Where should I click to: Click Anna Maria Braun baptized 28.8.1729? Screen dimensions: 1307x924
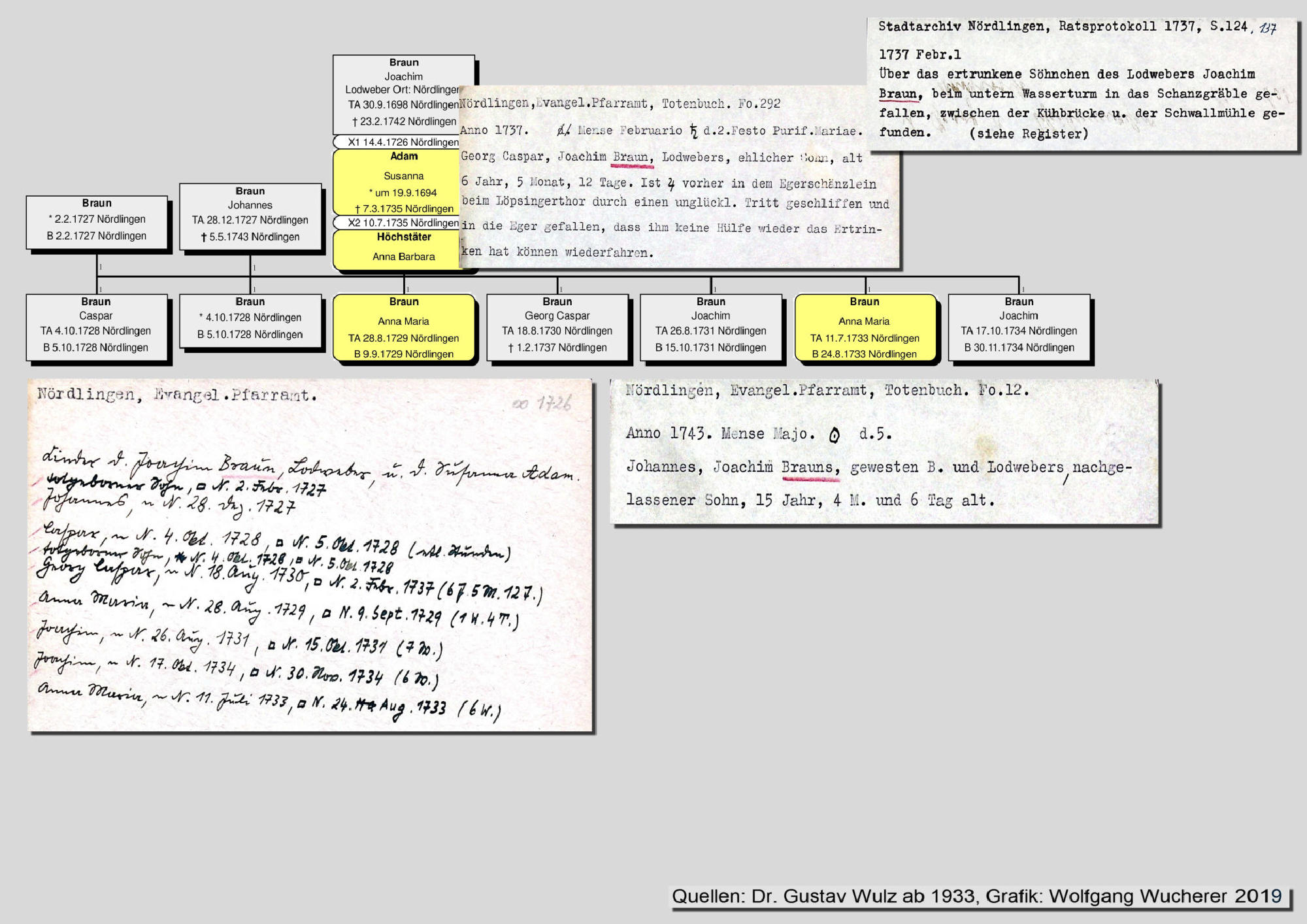coord(403,328)
